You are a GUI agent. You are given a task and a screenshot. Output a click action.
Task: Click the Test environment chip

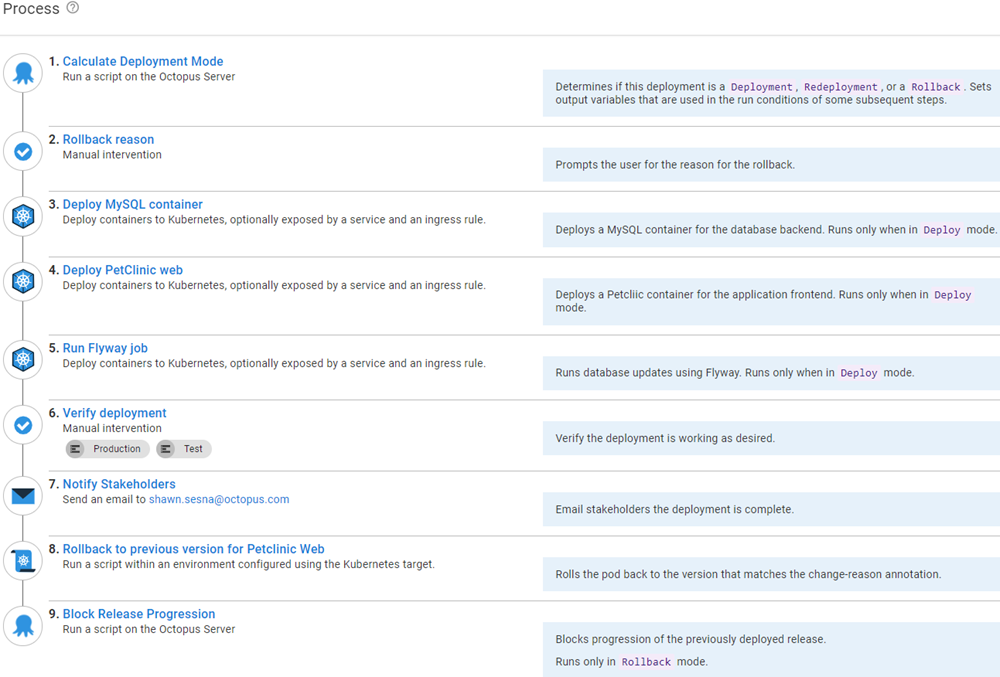tap(184, 449)
